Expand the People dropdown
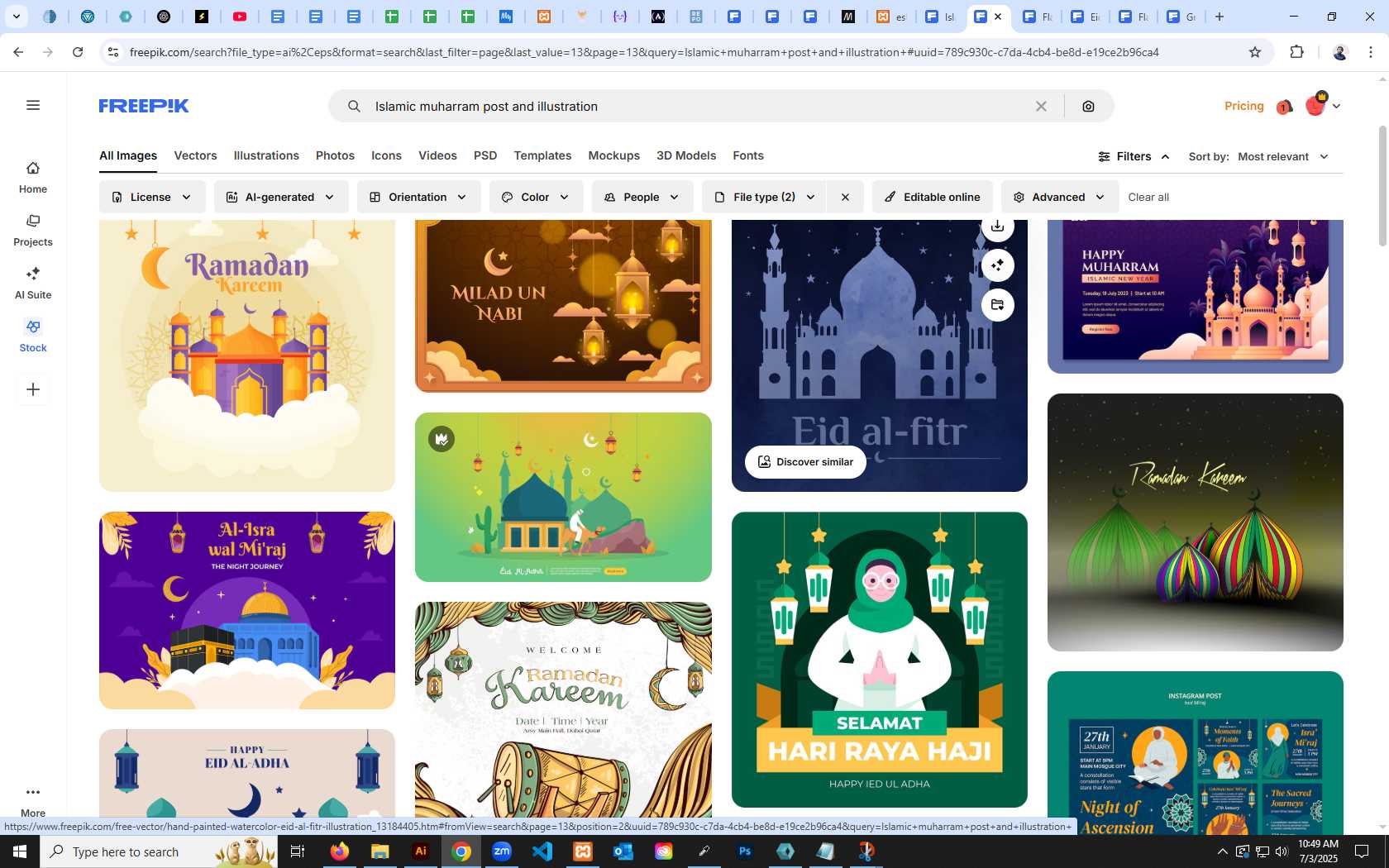This screenshot has width=1389, height=868. tap(642, 197)
